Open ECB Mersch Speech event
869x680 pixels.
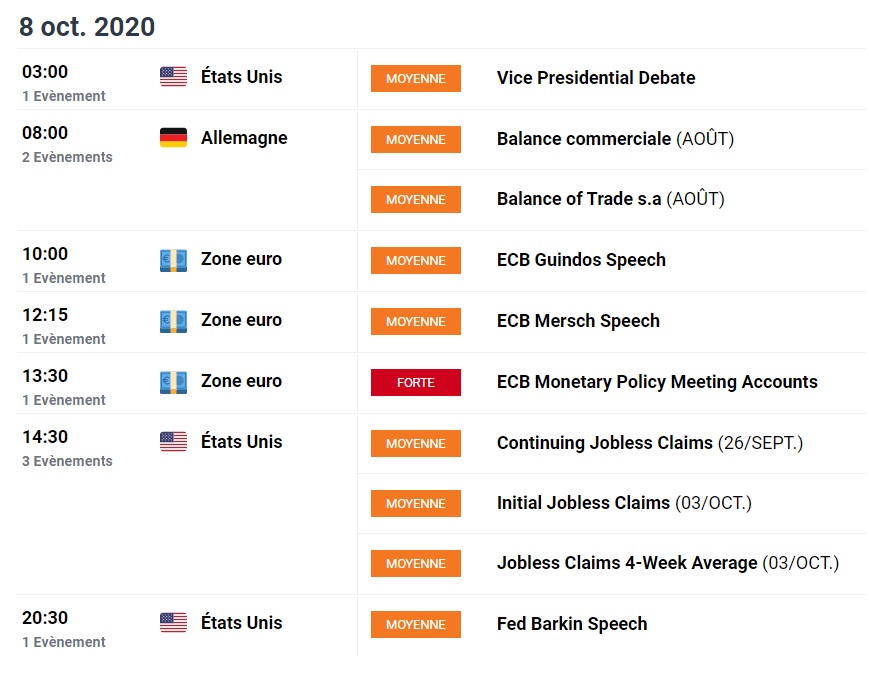[578, 320]
